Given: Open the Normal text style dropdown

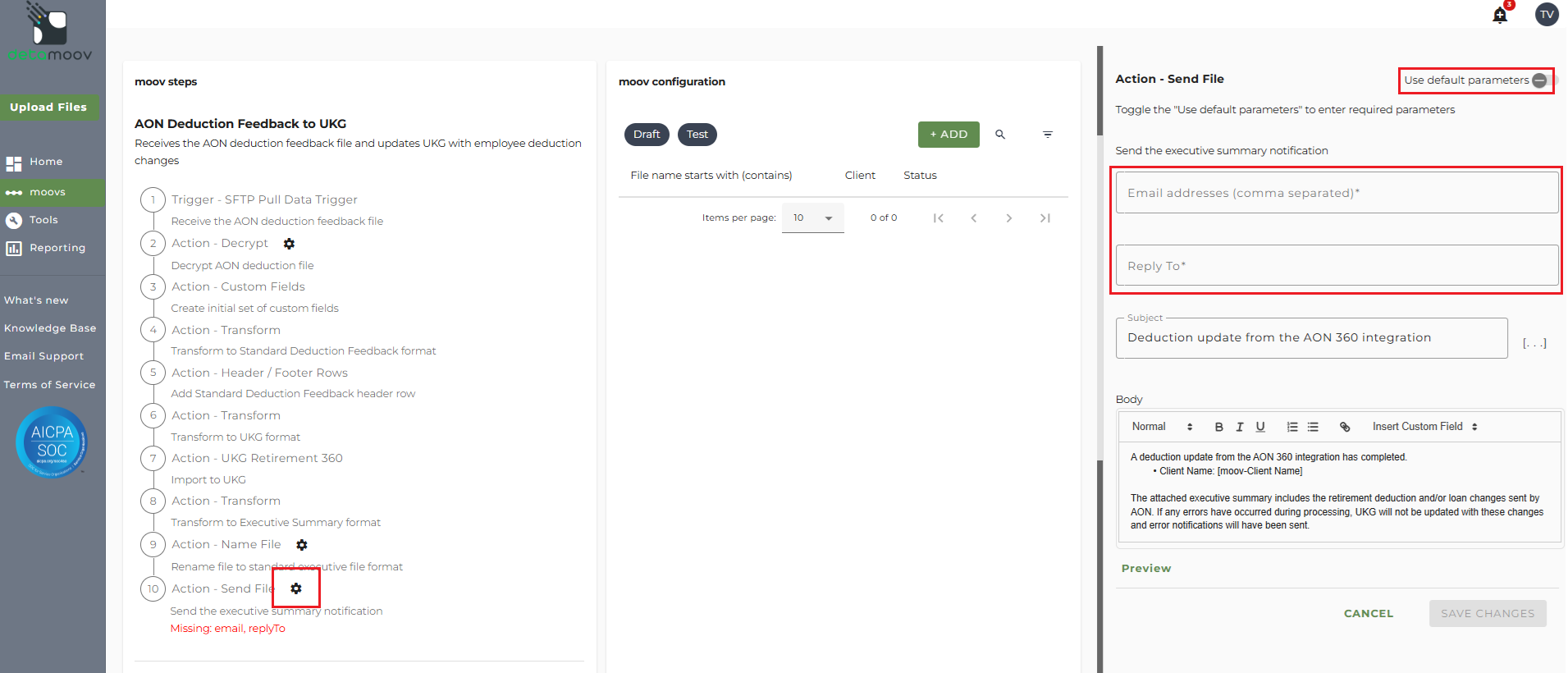Looking at the screenshot, I should pos(1162,427).
